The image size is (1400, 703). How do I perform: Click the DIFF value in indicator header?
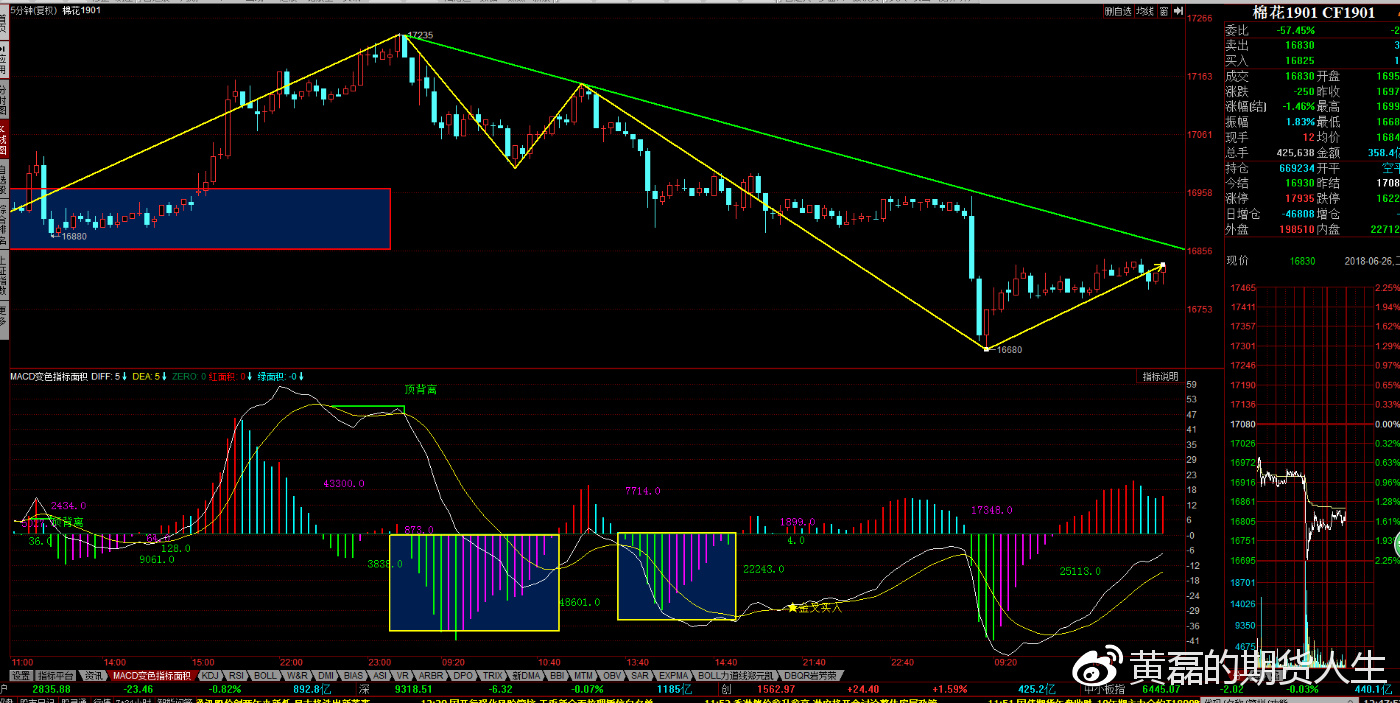[x=109, y=377]
